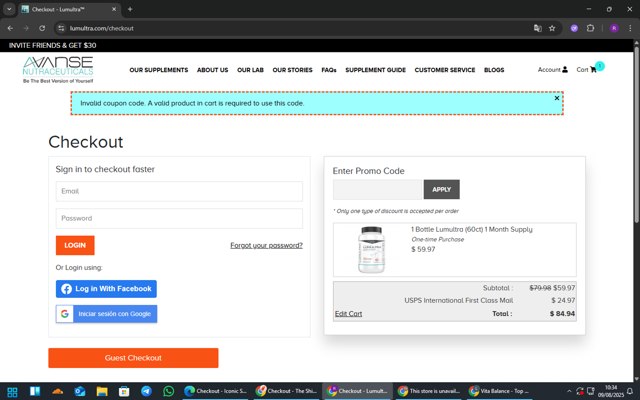Dismiss the invalid coupon code alert
This screenshot has height=400, width=640.
pyautogui.click(x=557, y=98)
